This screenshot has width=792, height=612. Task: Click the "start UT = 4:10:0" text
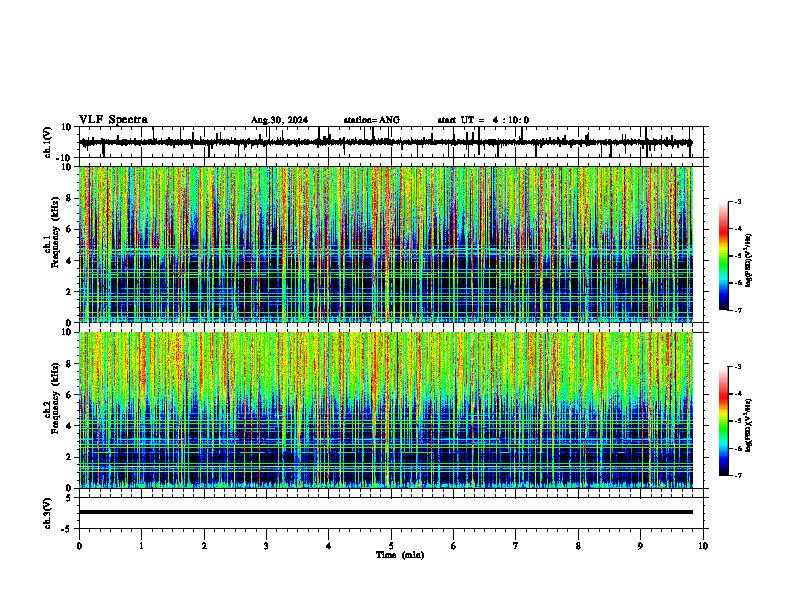[483, 120]
